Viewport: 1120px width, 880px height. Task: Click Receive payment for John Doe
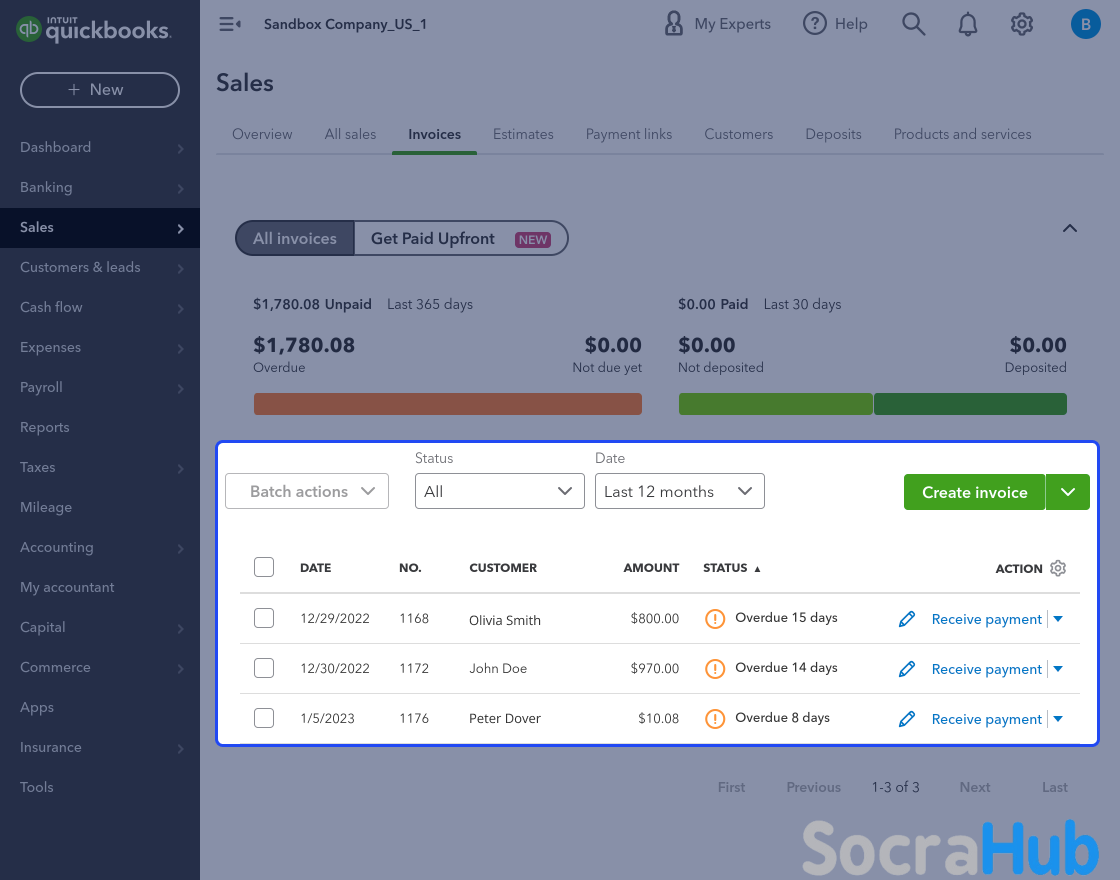click(986, 669)
